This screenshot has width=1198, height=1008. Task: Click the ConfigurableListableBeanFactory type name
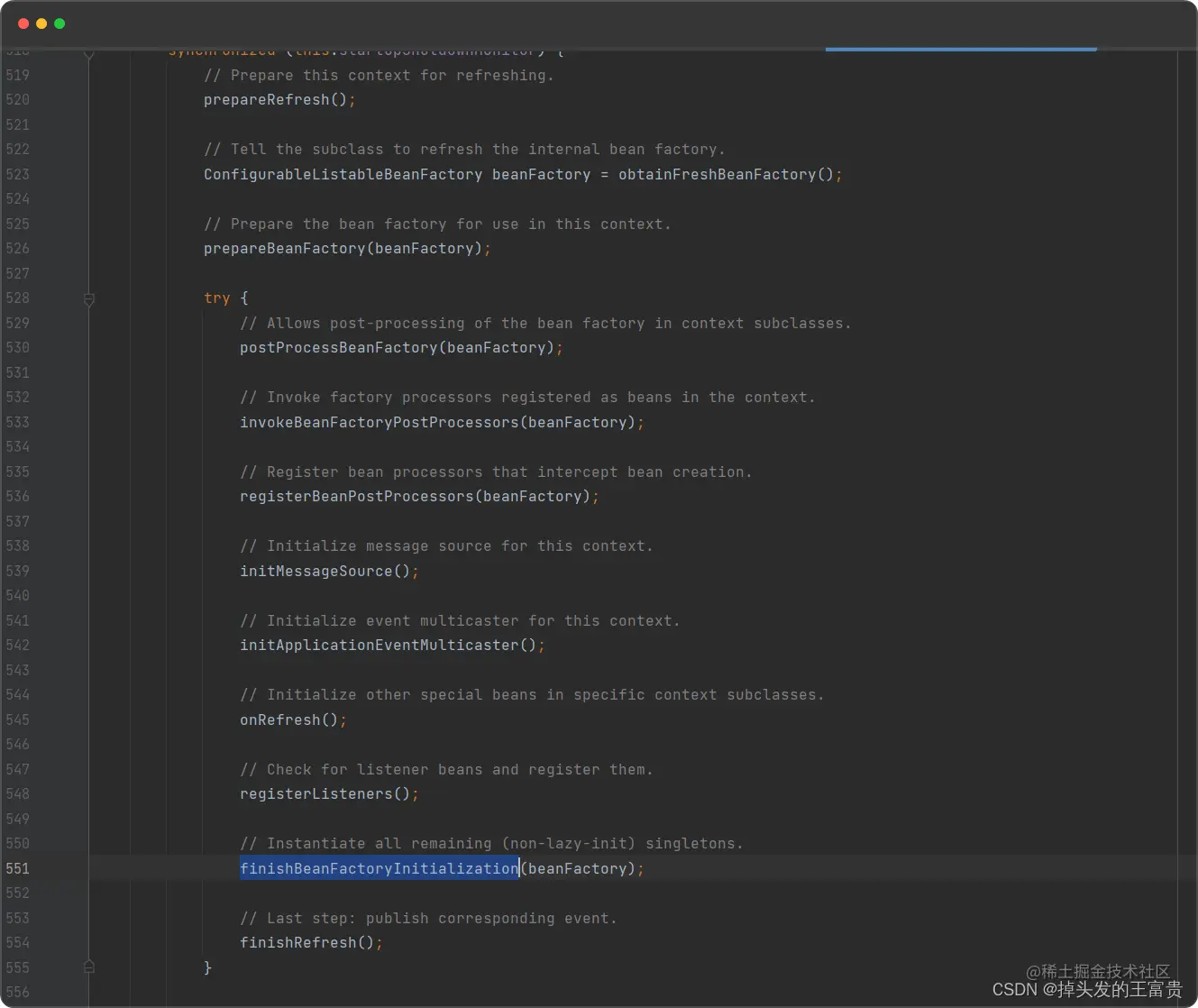[343, 175]
